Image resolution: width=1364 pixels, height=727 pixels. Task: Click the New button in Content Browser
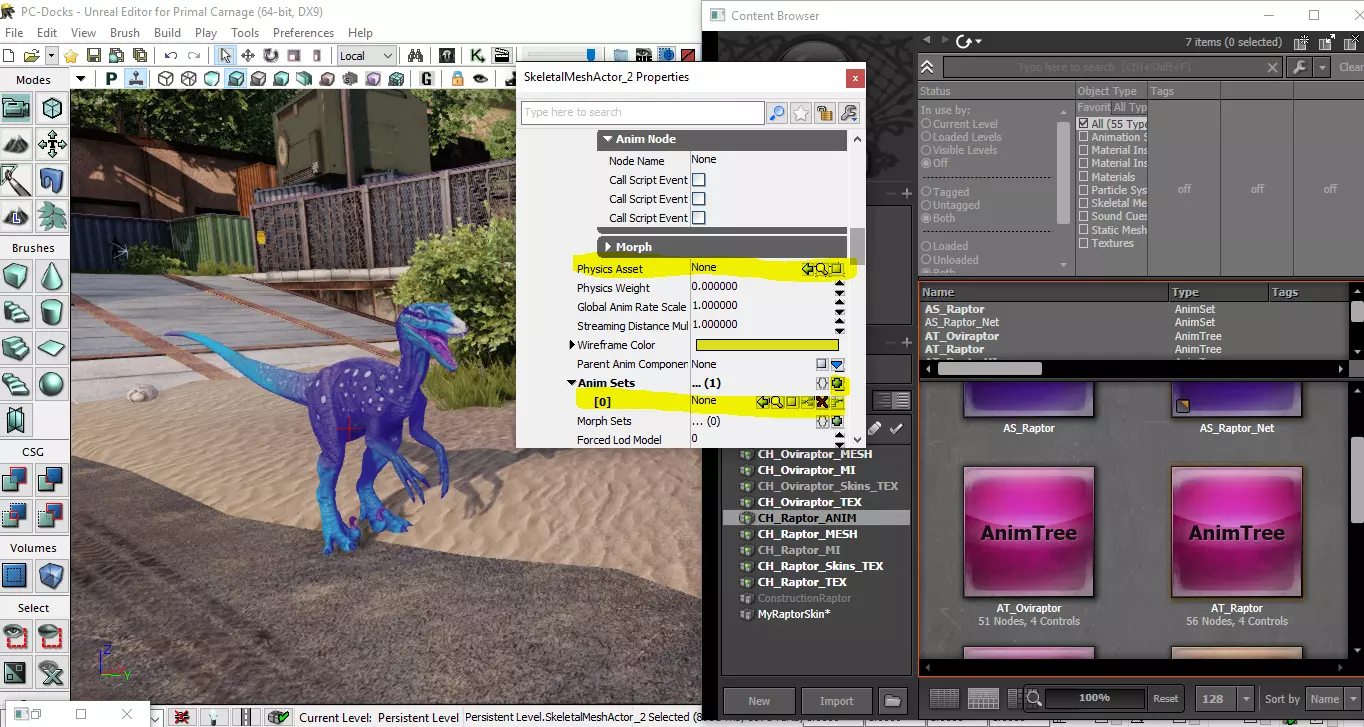(759, 701)
